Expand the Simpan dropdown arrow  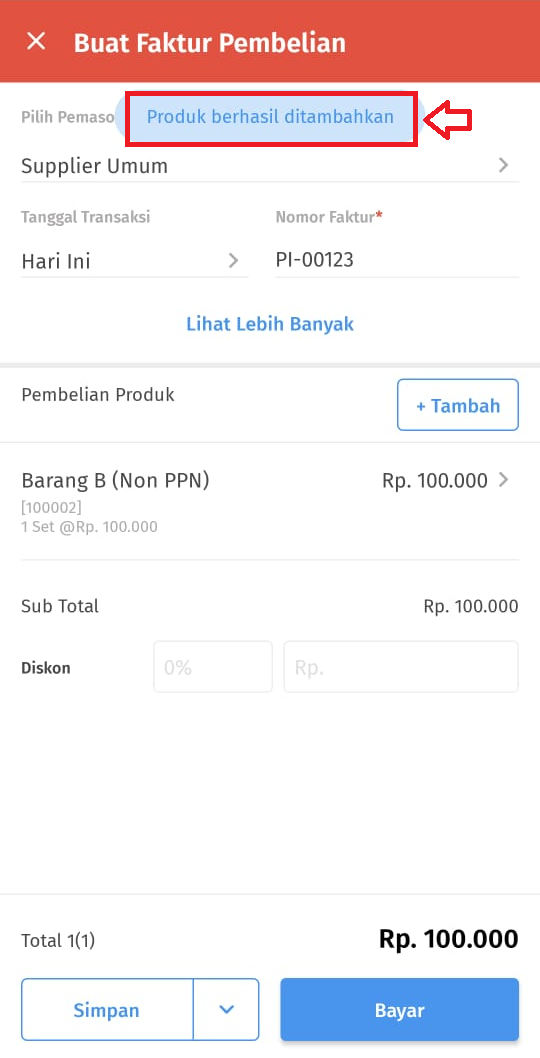click(226, 1009)
